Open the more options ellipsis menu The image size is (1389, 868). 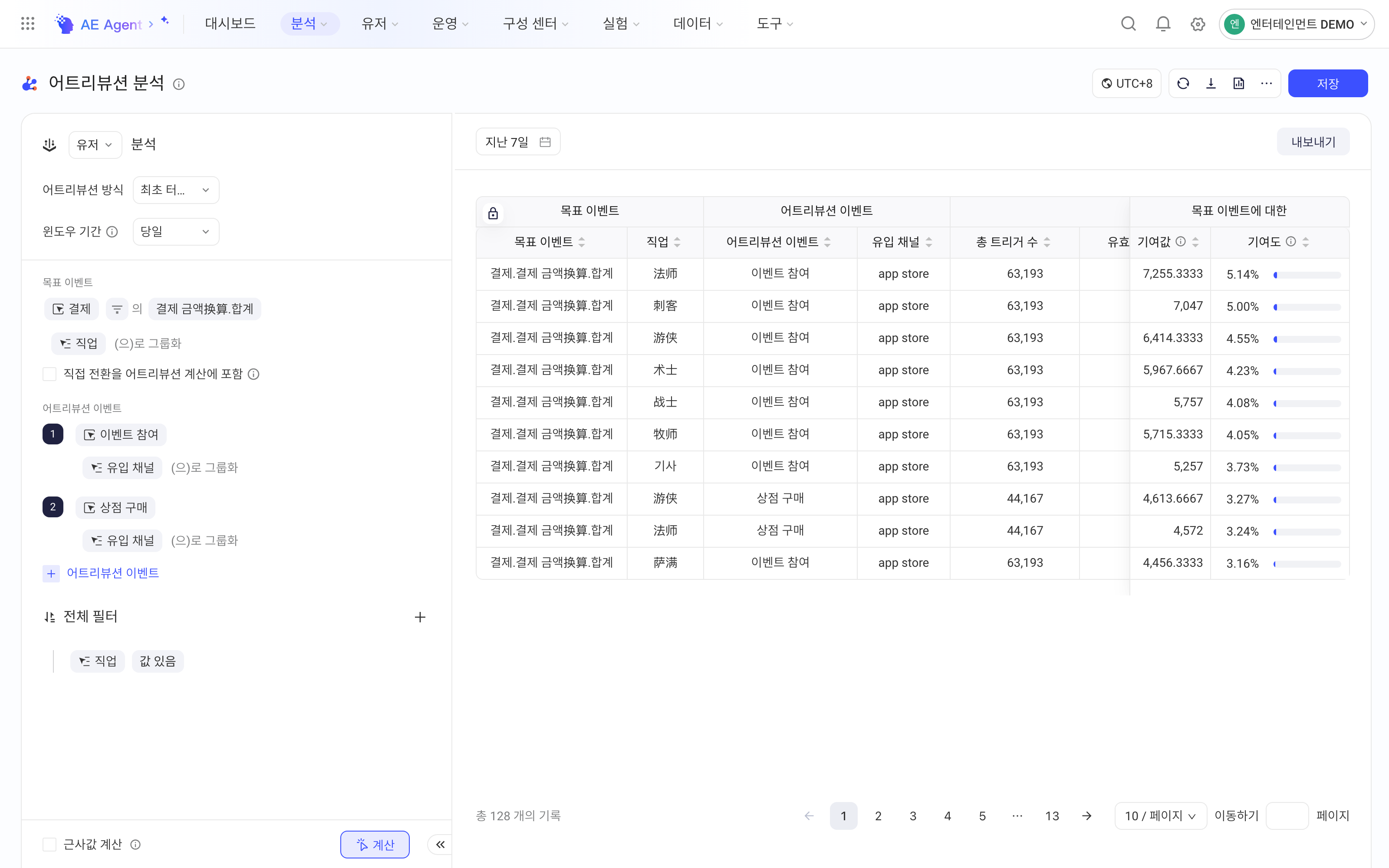(1267, 84)
